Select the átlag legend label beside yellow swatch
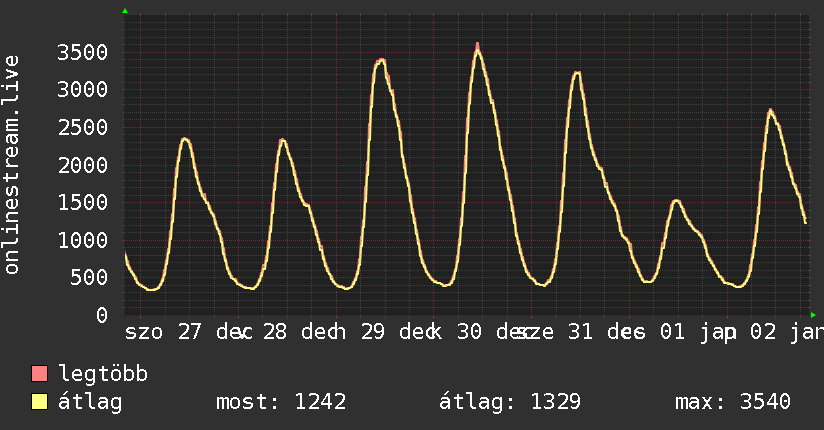The image size is (824, 430). (90, 402)
